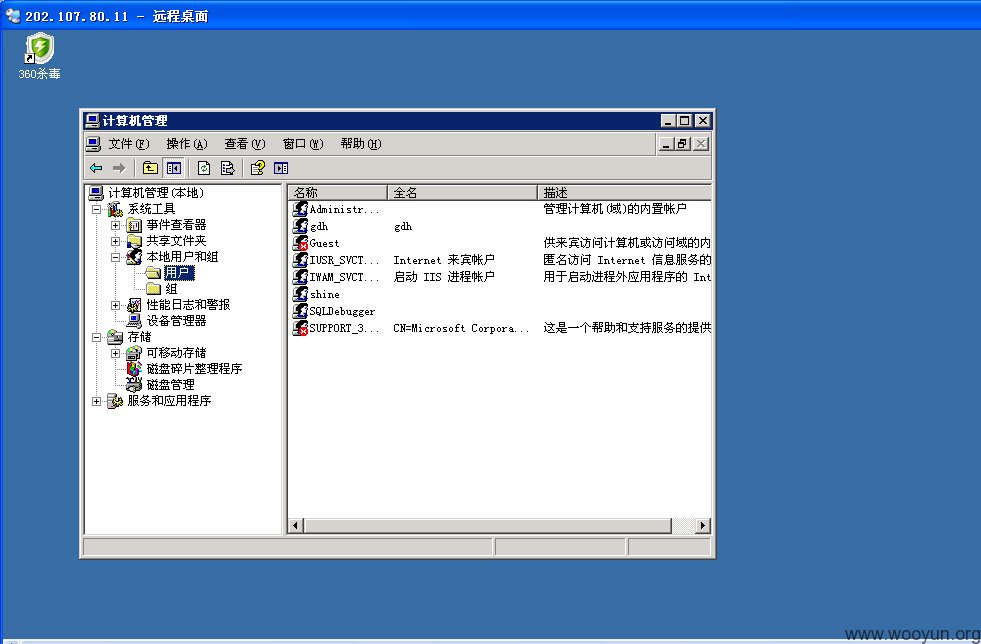The width and height of the screenshot is (981, 644).
Task: Click the remote desktop title '202.107.80.11 - 远程桌面'
Action: [116, 16]
